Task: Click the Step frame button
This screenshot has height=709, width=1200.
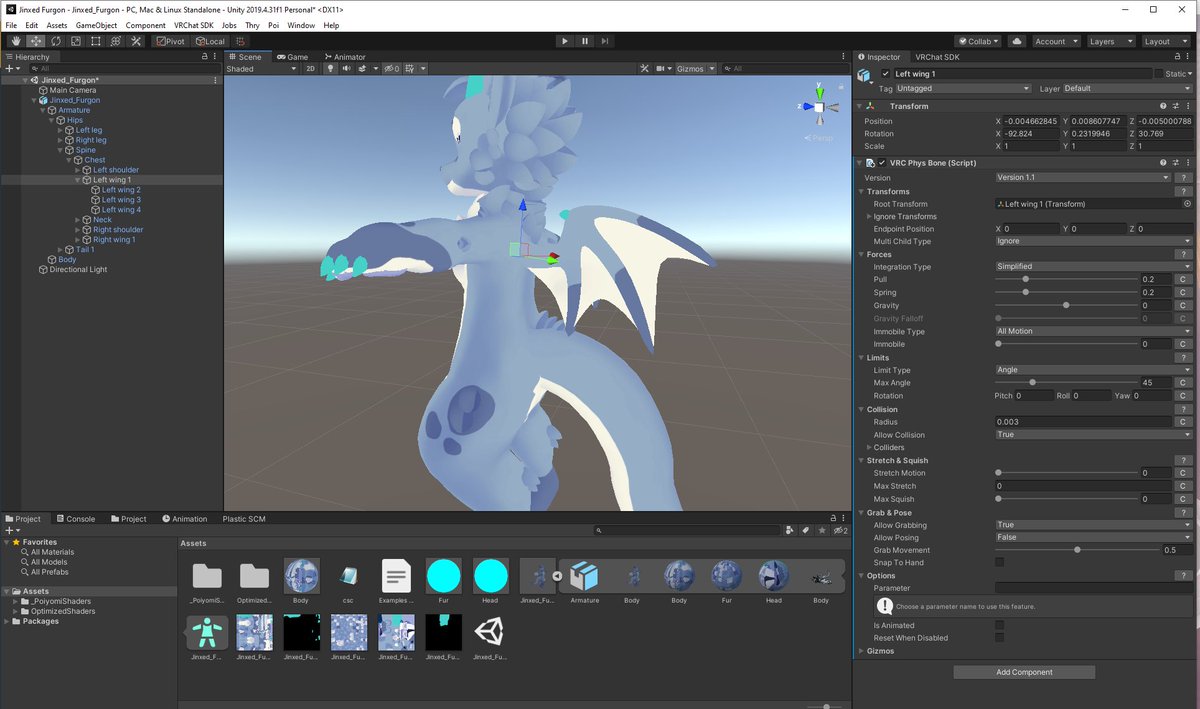Action: click(x=606, y=41)
